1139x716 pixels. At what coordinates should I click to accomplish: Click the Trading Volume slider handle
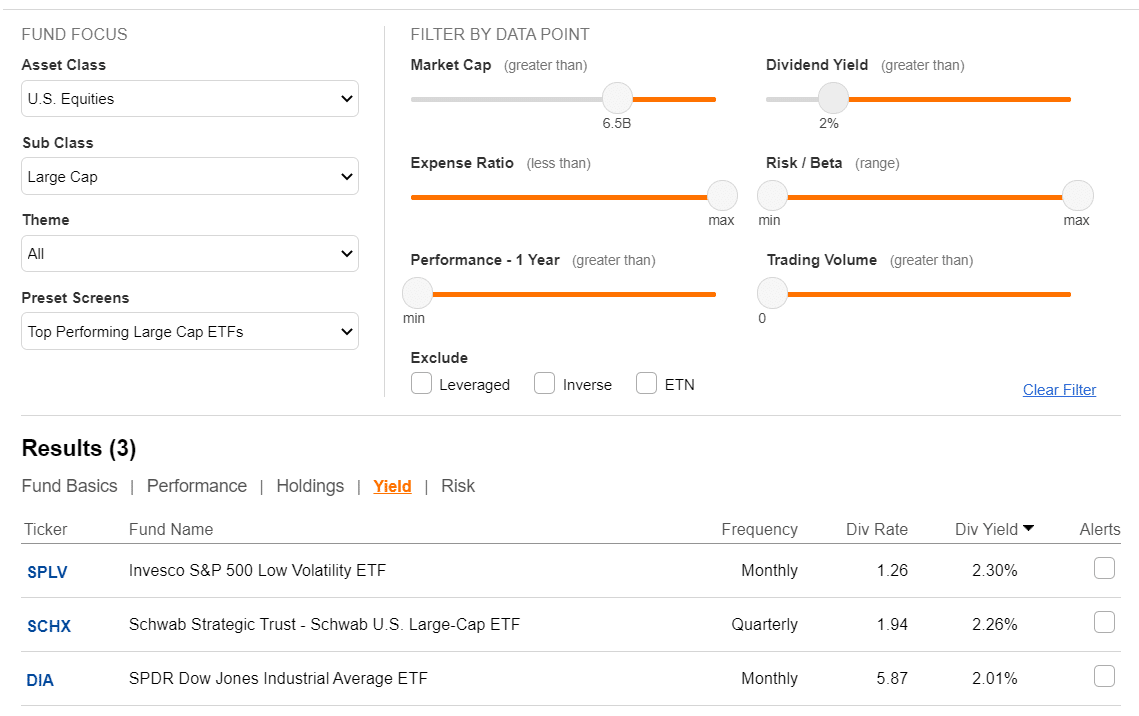point(772,293)
